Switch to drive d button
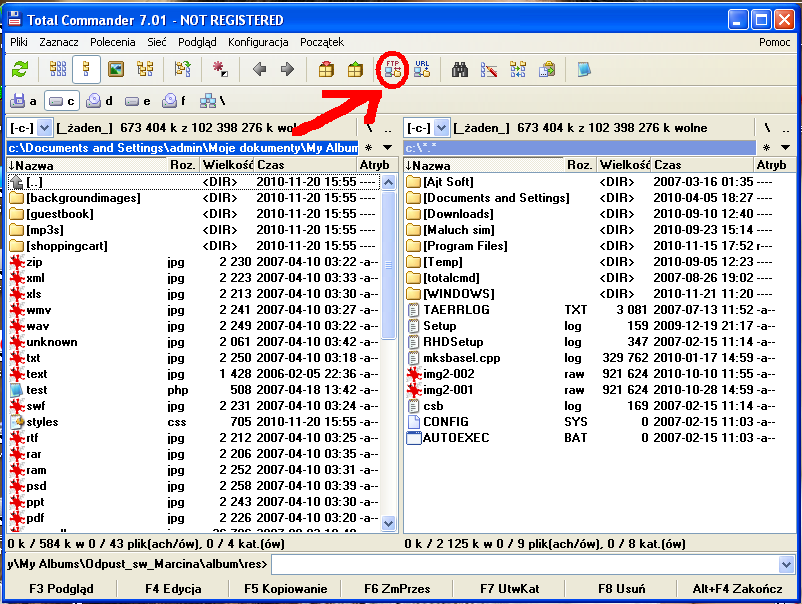Viewport: 802px width, 604px height. click(x=99, y=101)
